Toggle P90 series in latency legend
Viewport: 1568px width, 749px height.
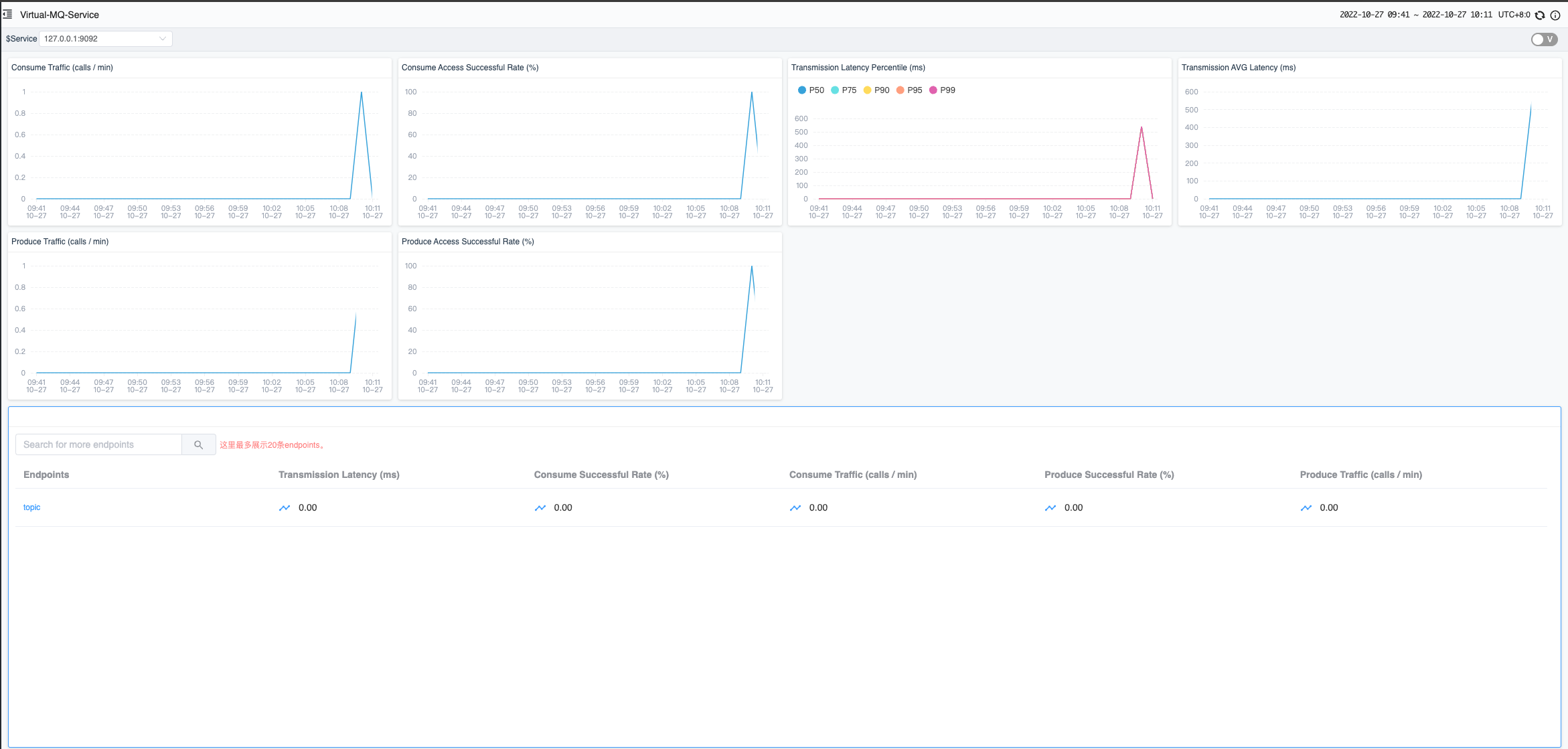(x=876, y=90)
